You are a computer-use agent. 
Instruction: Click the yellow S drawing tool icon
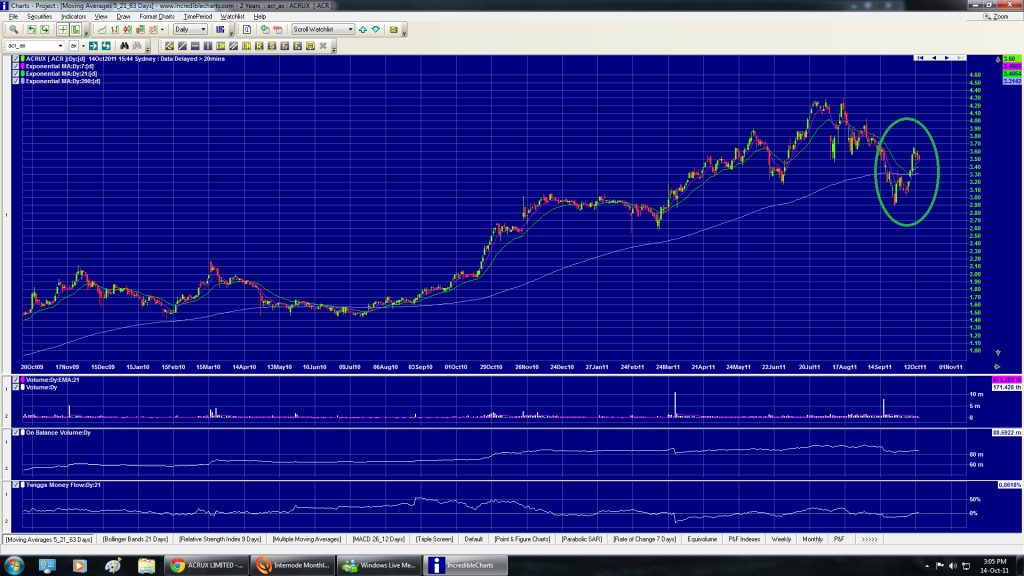click(272, 46)
